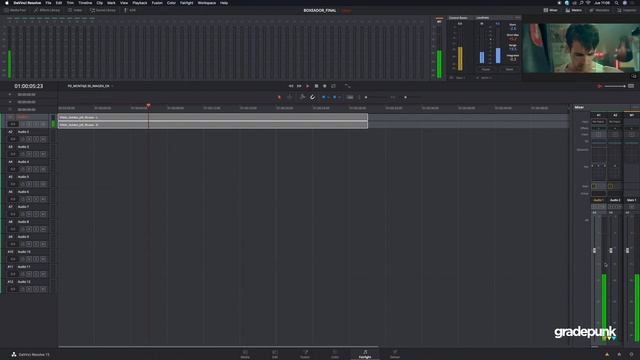This screenshot has width=640, height=360.
Task: Open the Effects Library panel
Action: (x=47, y=10)
